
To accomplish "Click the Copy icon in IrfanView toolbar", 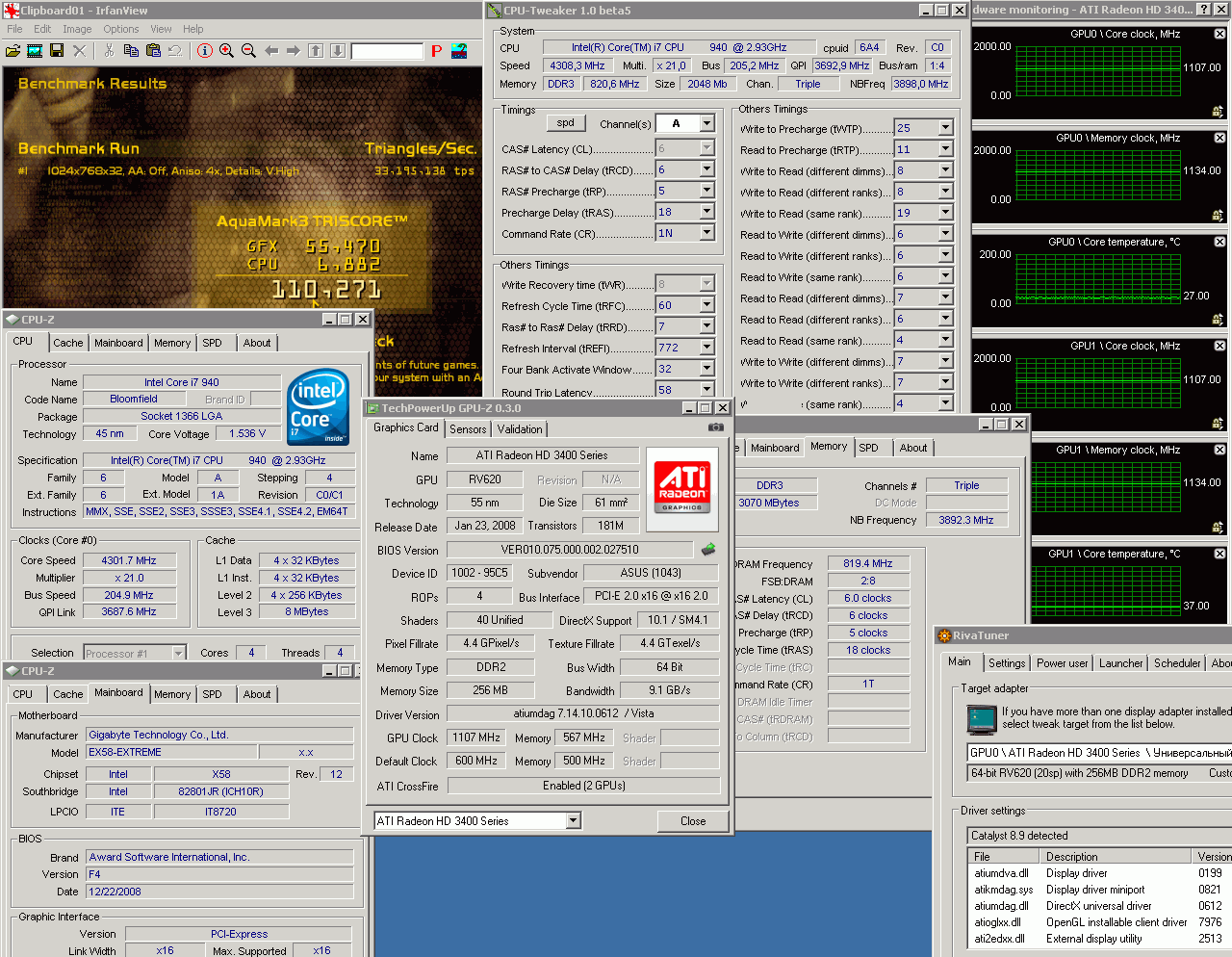I will click(131, 50).
